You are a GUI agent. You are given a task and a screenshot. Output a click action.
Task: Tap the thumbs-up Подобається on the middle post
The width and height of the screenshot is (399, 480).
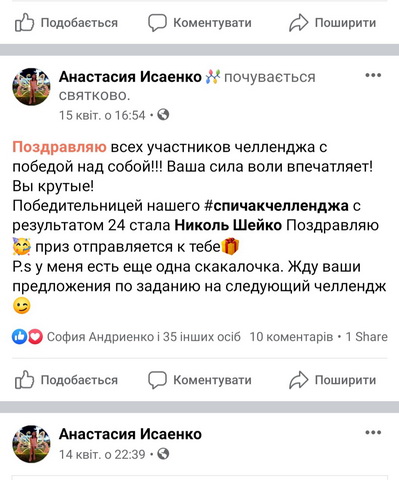66,380
